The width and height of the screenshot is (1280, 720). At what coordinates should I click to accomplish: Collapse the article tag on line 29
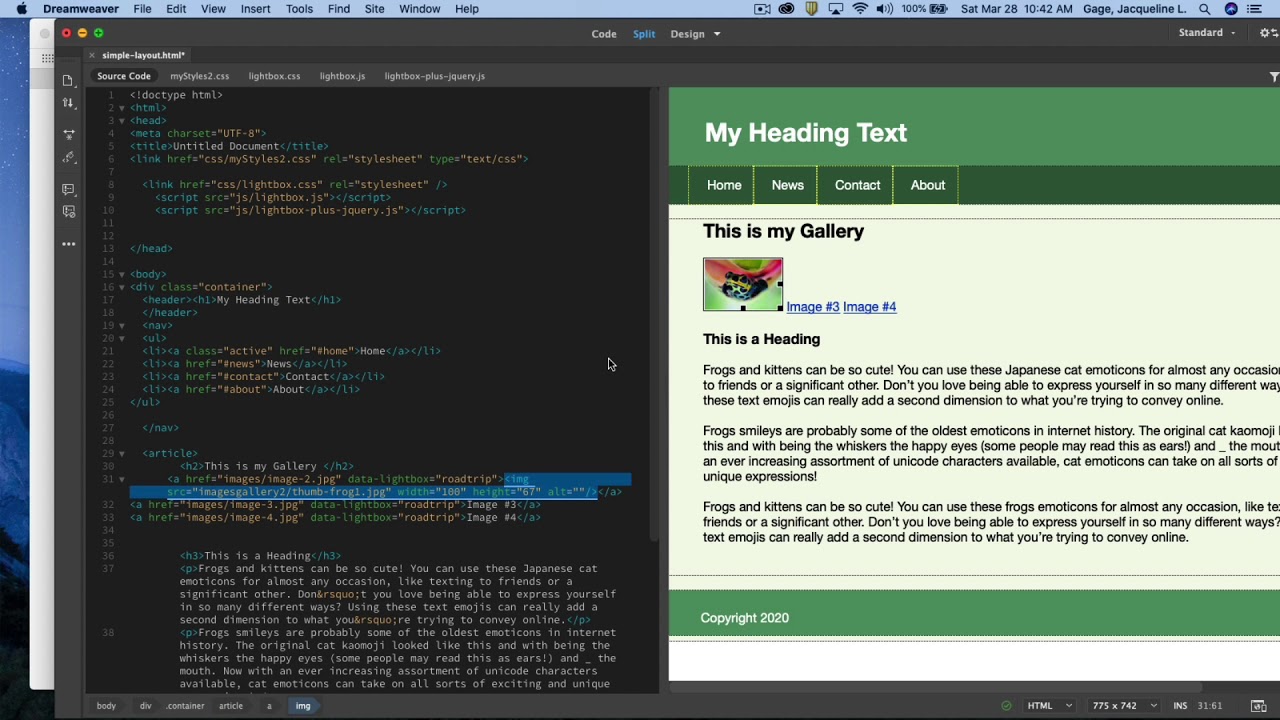pos(122,453)
